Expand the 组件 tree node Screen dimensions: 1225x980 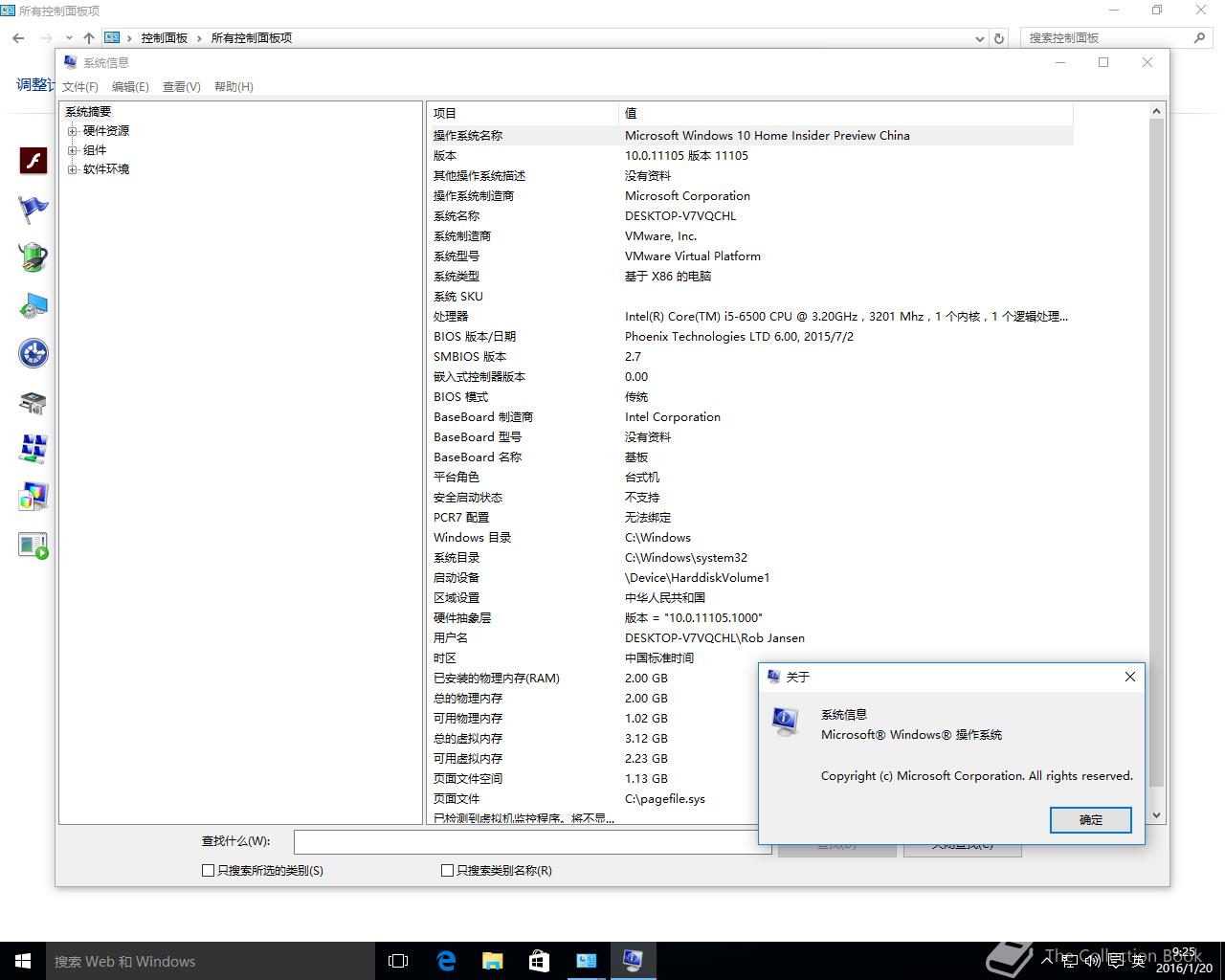point(72,150)
